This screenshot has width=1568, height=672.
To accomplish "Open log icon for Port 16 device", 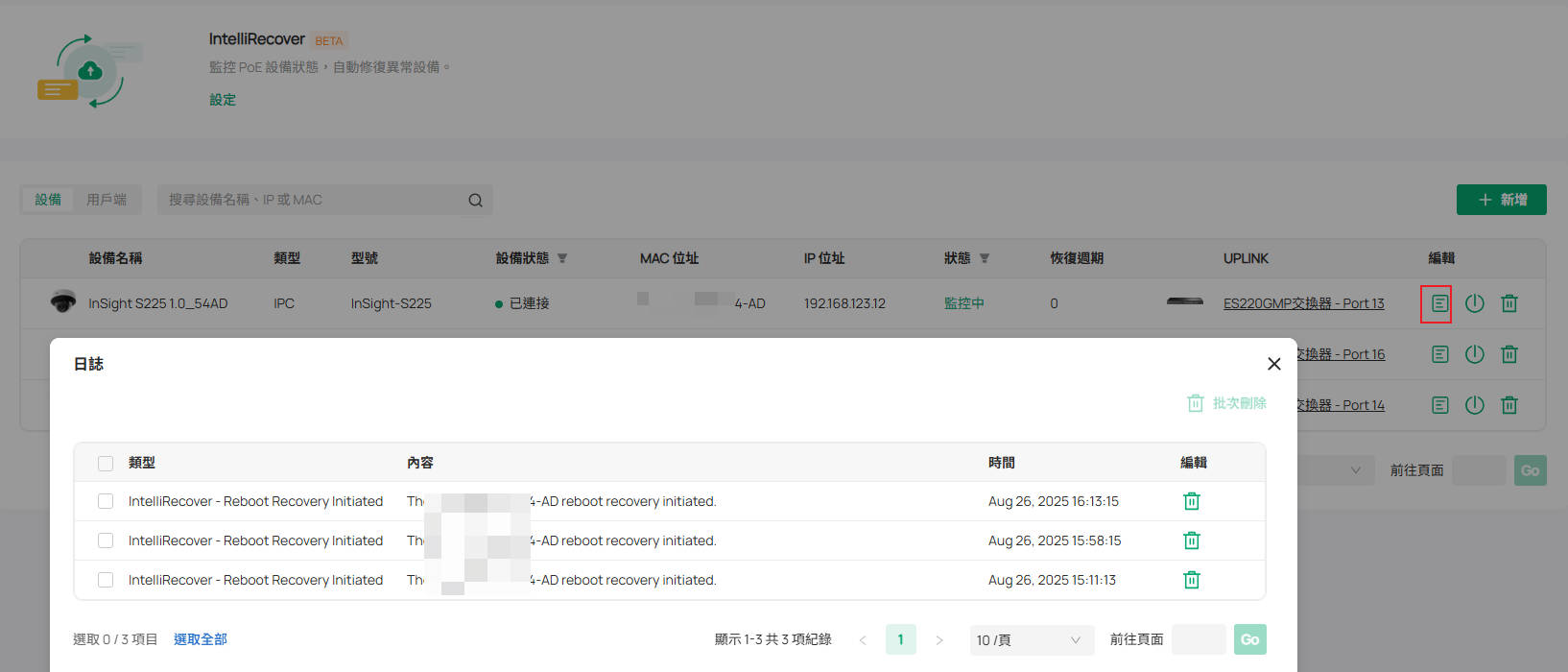I will (1439, 354).
